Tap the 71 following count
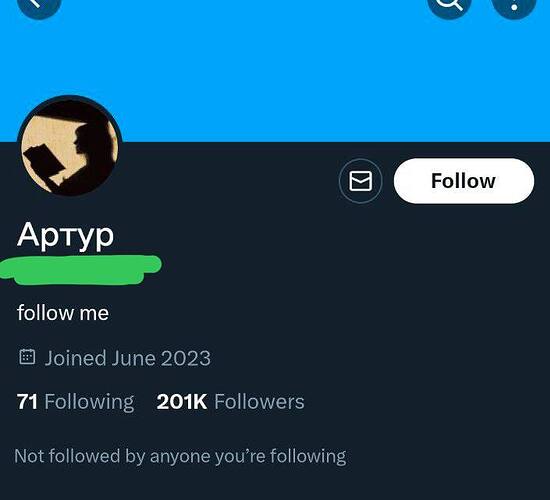Screen dimensions: 550x500 tap(27, 402)
